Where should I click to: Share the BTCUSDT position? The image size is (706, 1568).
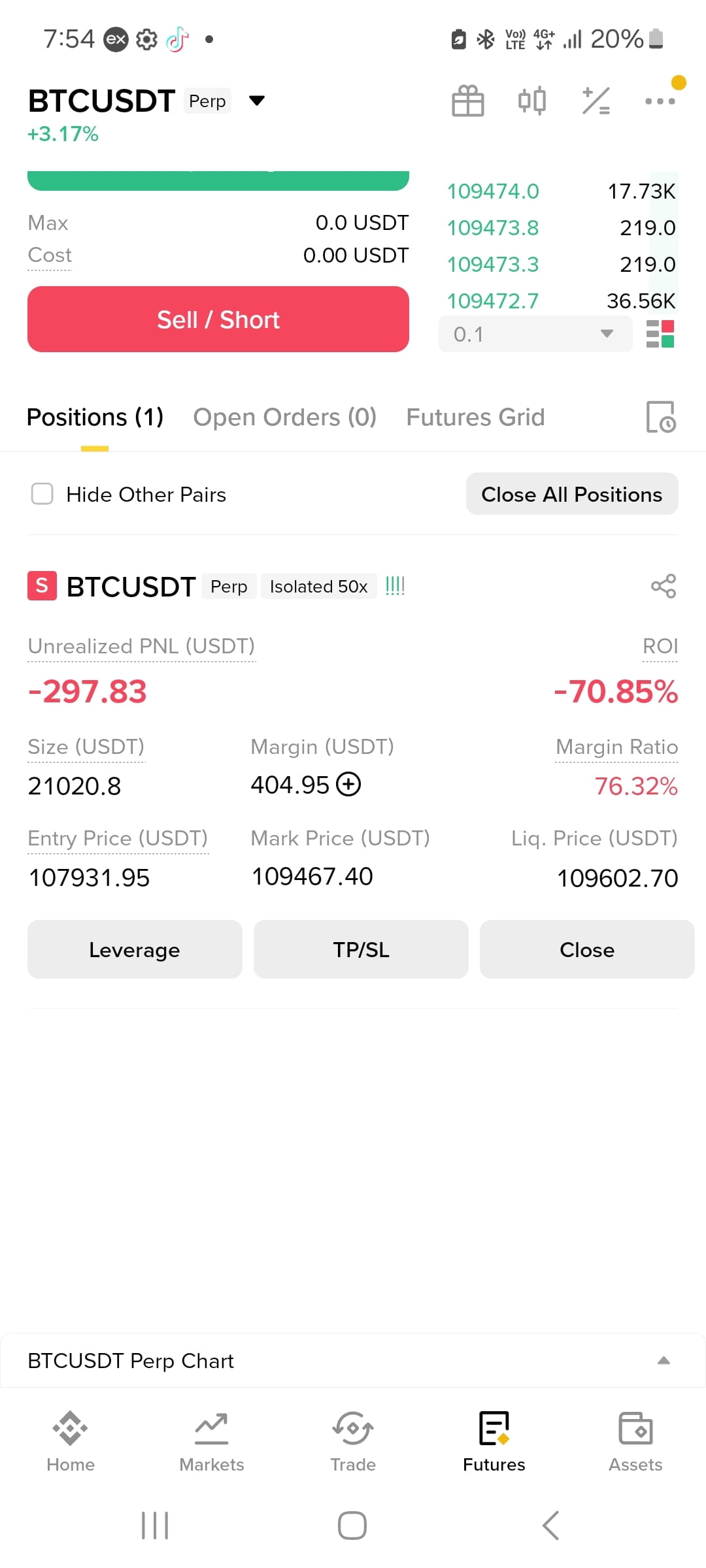(x=664, y=586)
